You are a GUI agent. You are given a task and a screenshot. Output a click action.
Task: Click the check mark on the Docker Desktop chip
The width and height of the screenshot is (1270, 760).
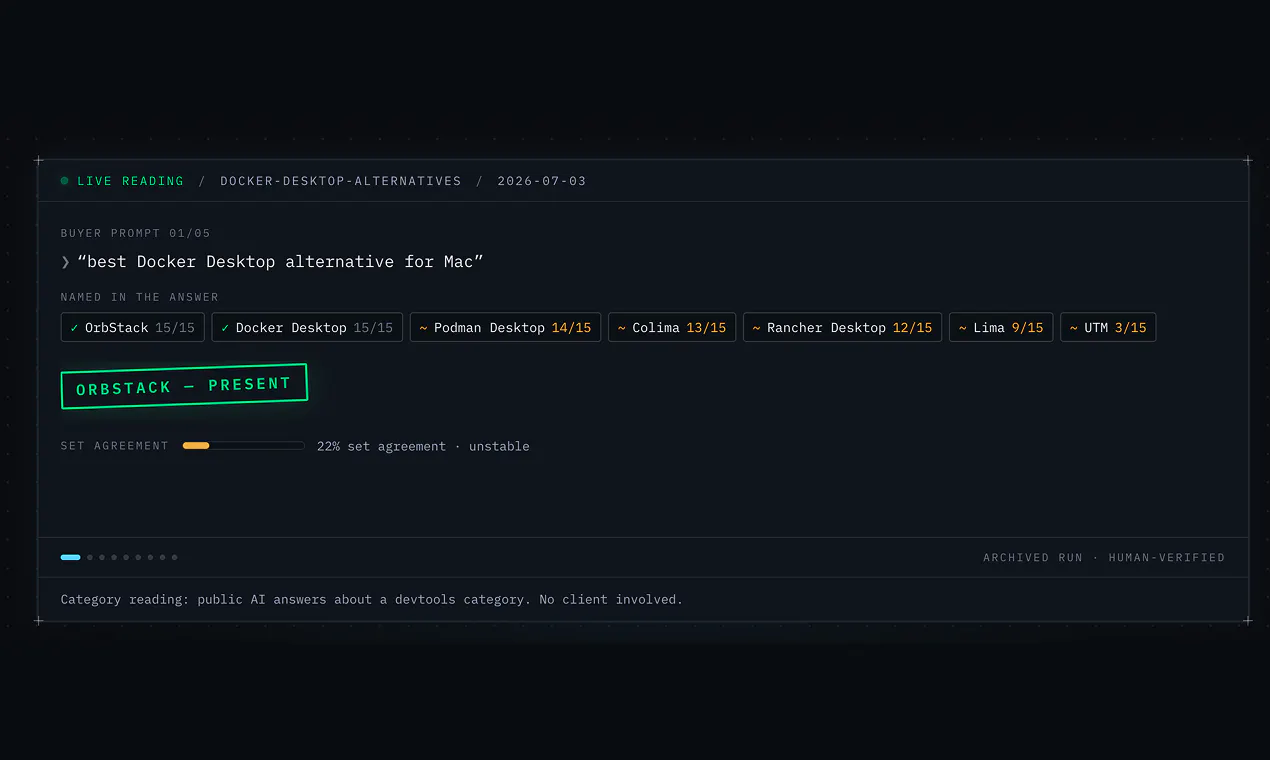point(225,328)
